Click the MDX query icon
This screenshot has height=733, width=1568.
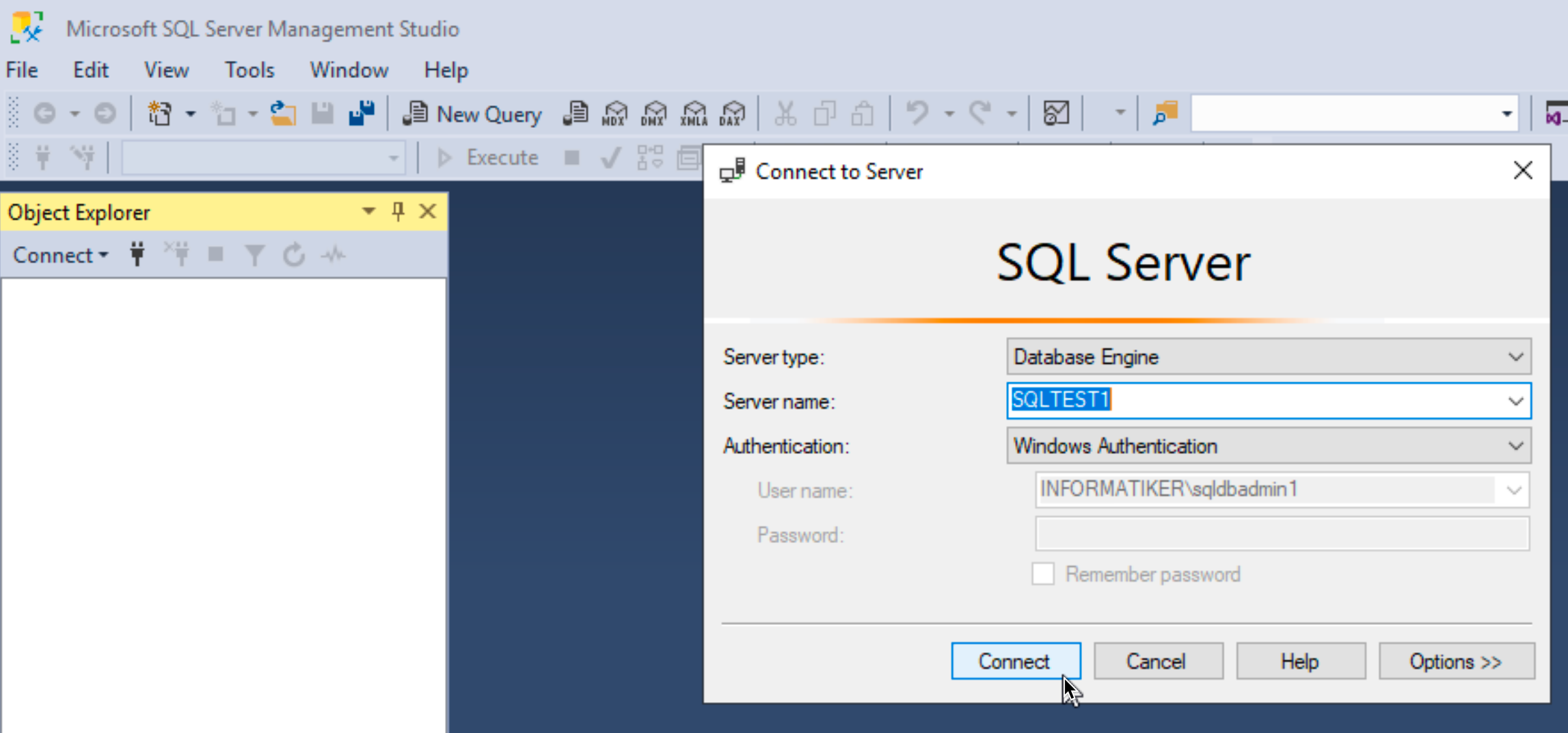[x=614, y=114]
